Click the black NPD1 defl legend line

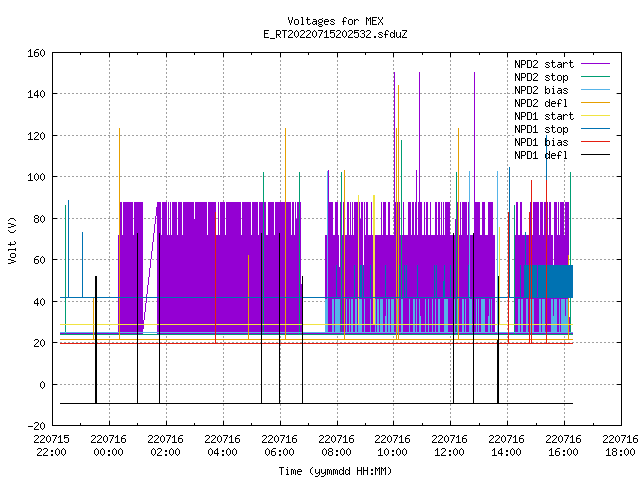click(x=595, y=155)
